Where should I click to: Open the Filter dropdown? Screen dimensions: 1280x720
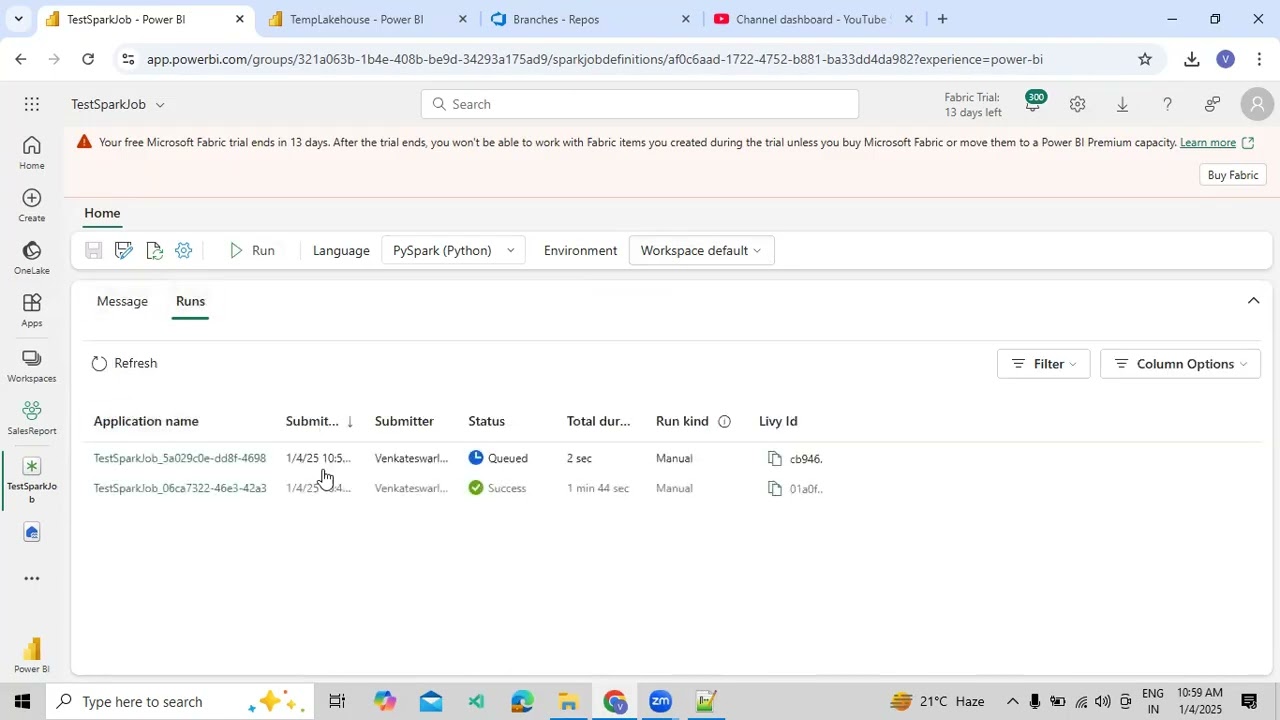point(1043,364)
